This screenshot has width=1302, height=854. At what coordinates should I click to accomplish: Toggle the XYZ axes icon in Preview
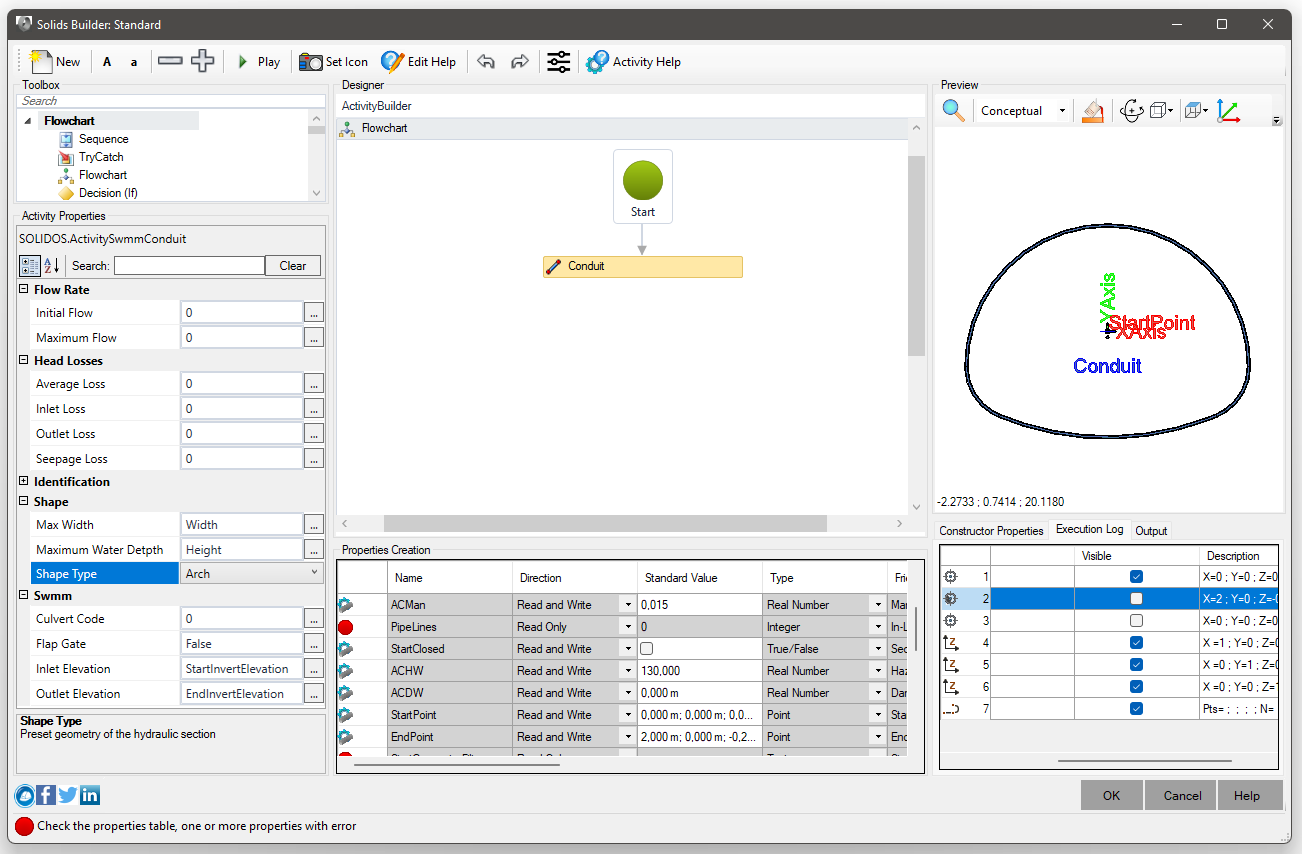(1228, 111)
